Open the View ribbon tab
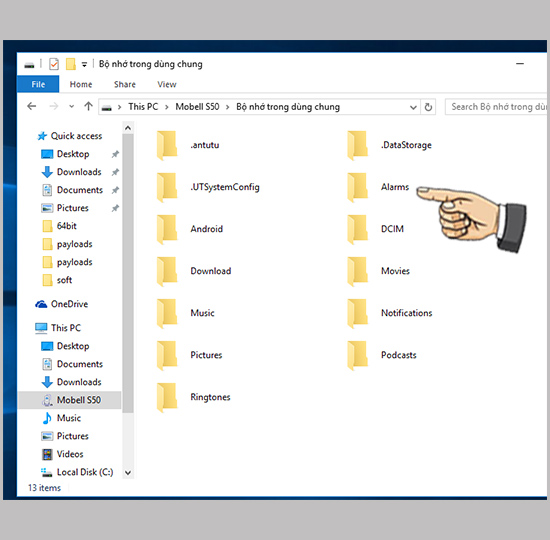The width and height of the screenshot is (550, 540). tap(167, 85)
